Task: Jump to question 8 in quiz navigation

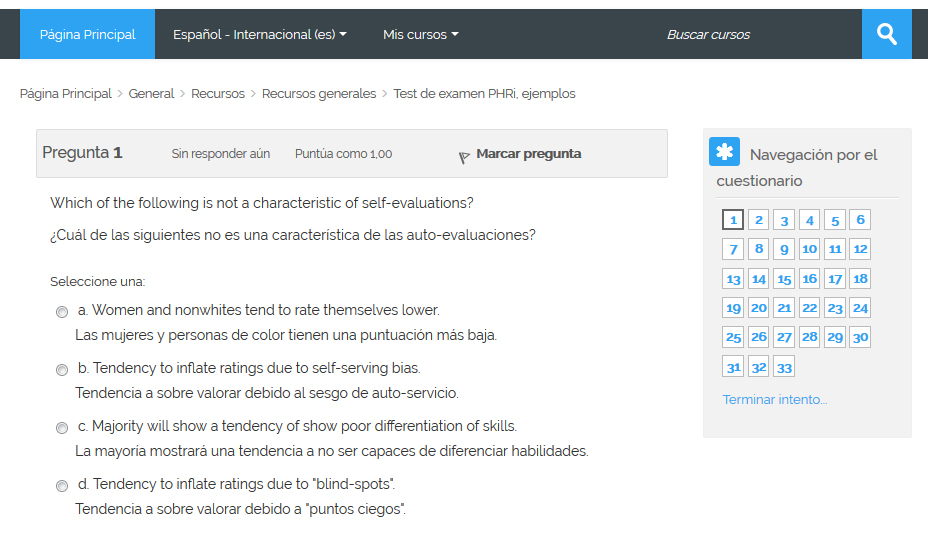Action: click(759, 249)
